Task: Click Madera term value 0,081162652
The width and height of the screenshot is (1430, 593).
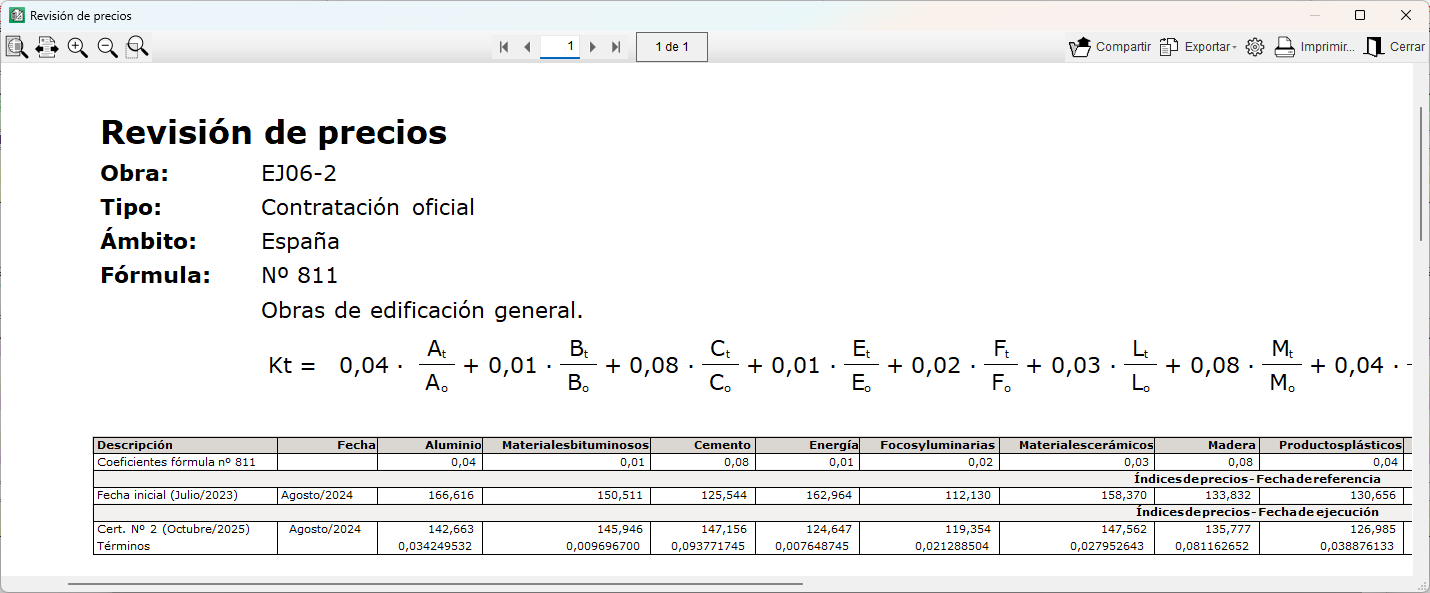Action: 1213,546
